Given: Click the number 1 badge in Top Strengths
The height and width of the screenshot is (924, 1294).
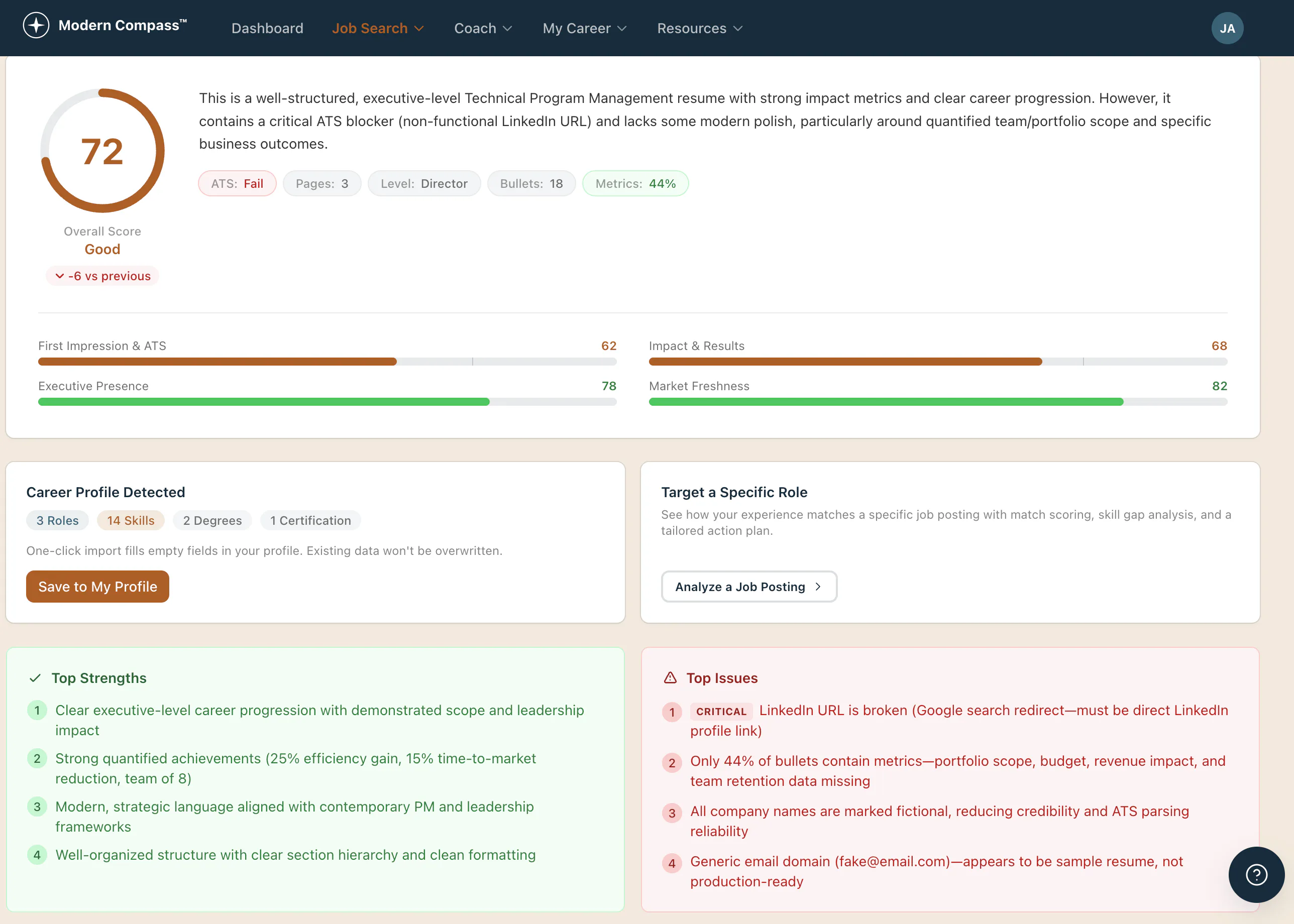Looking at the screenshot, I should [x=37, y=710].
